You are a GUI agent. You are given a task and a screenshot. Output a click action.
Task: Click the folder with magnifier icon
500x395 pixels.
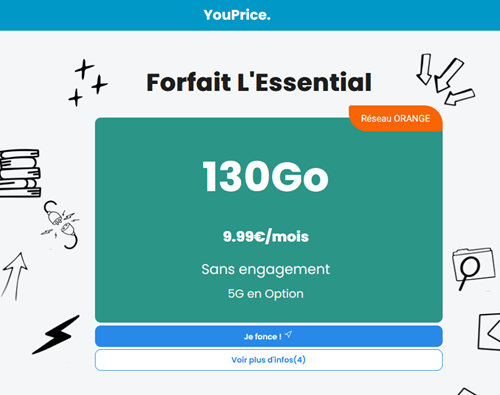pyautogui.click(x=473, y=268)
